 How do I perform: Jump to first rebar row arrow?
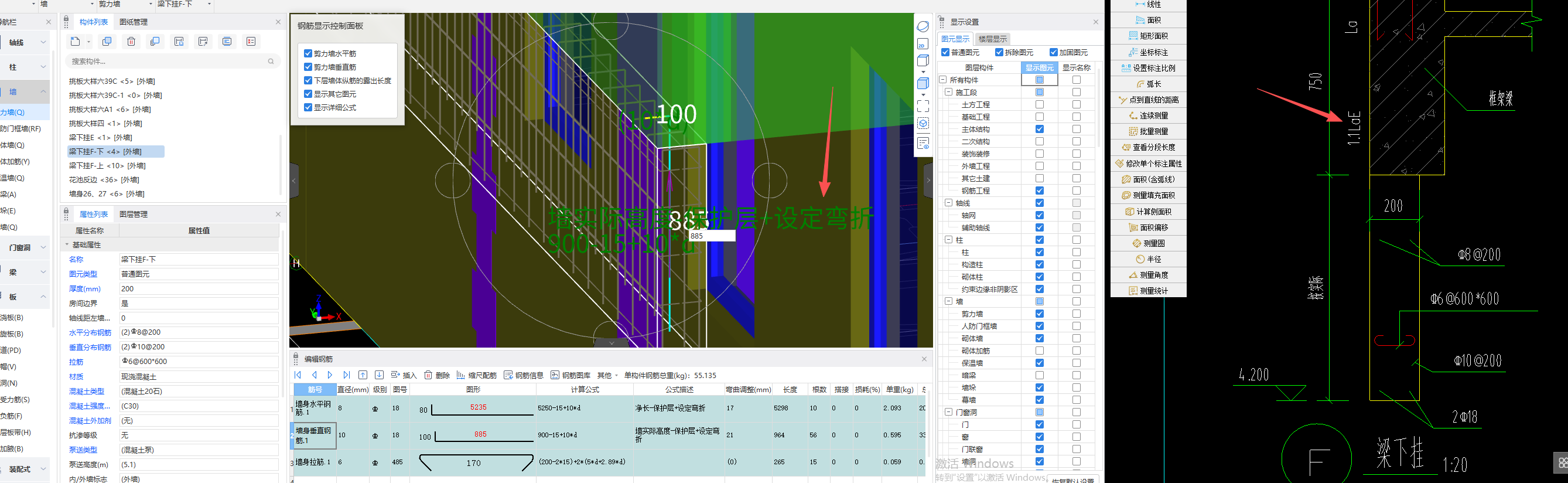pos(298,375)
